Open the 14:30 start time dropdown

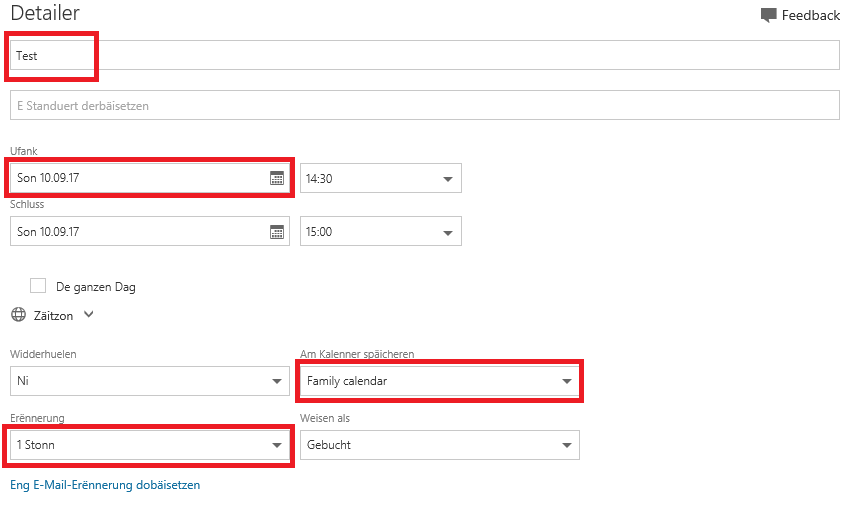pos(381,178)
